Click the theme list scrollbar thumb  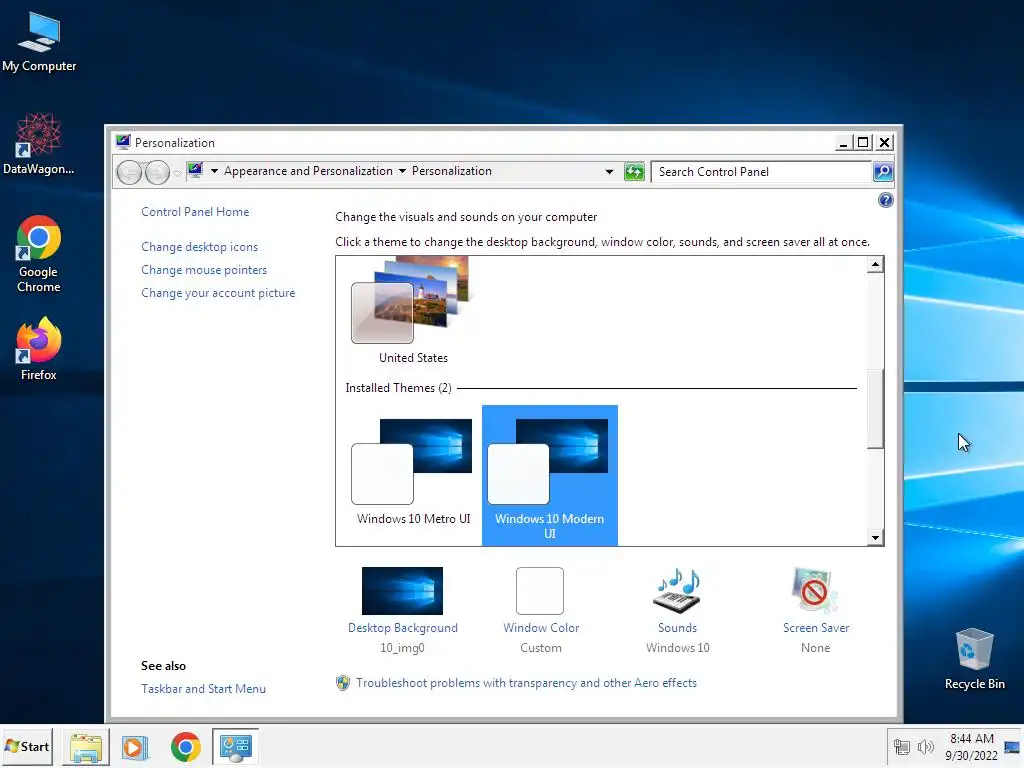pyautogui.click(x=875, y=409)
